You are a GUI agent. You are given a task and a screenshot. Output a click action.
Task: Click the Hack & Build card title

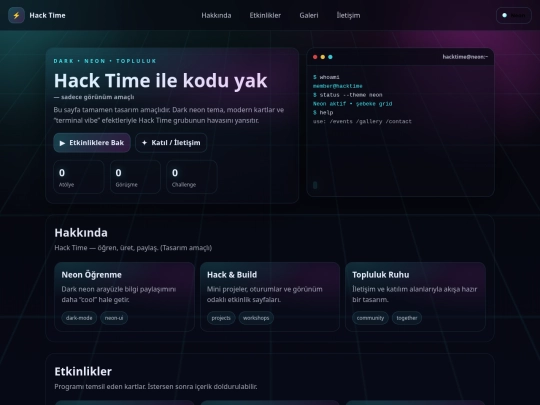click(x=232, y=275)
